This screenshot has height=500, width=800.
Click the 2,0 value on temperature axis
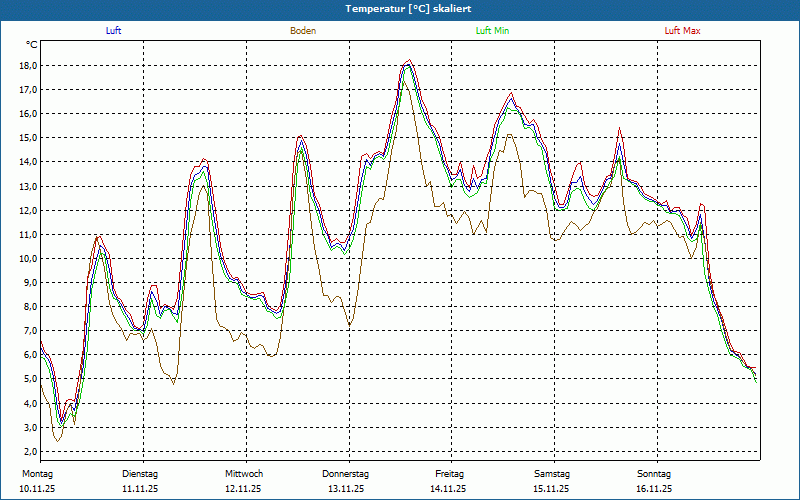29,452
